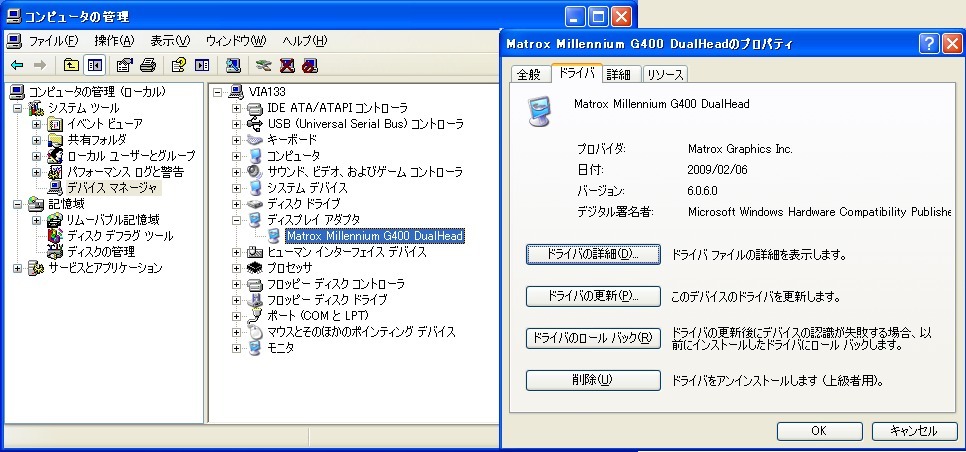Image resolution: width=966 pixels, height=452 pixels.
Task: Click the マウス pointing device icon
Action: (255, 332)
